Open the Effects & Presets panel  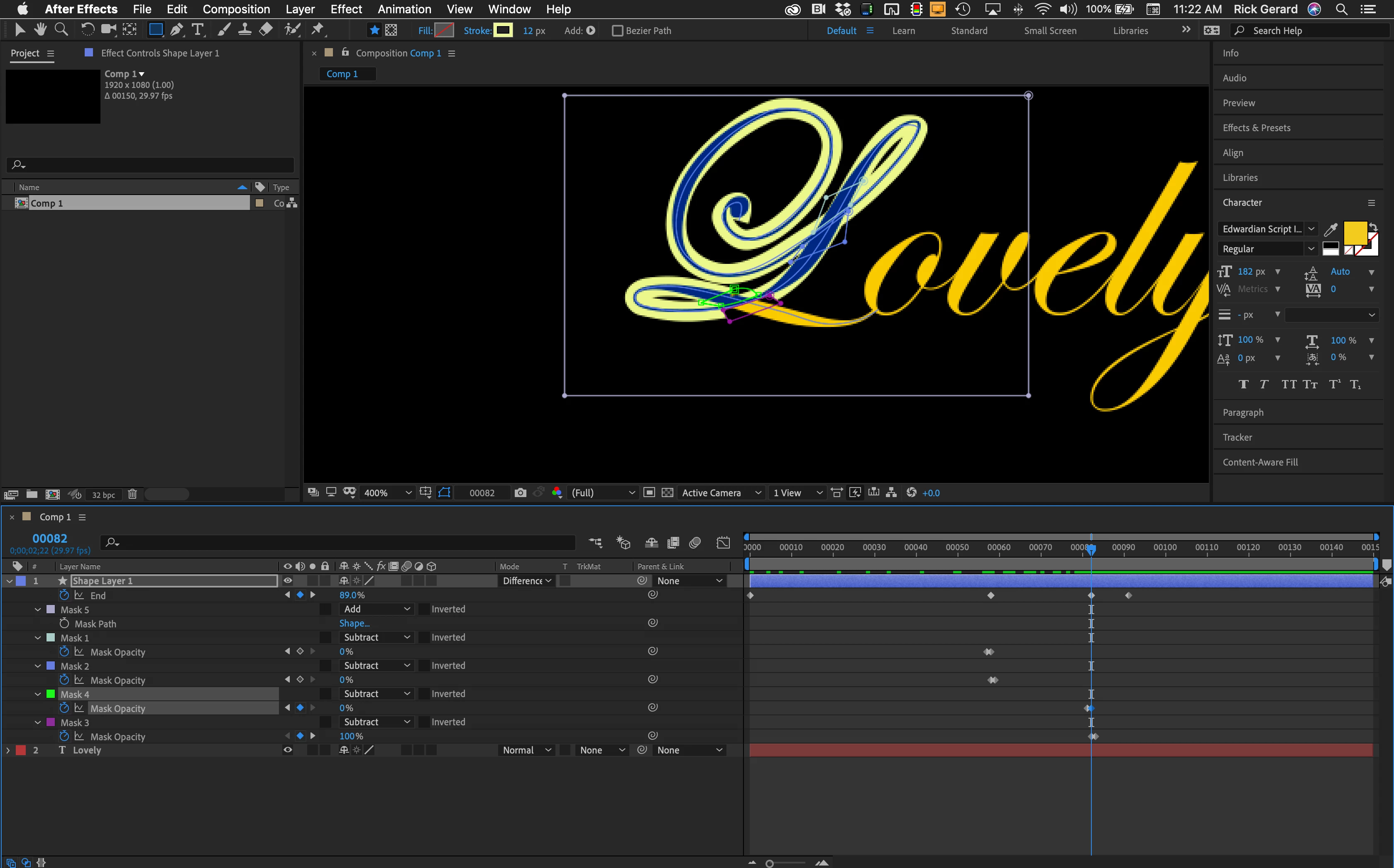[x=1256, y=128]
